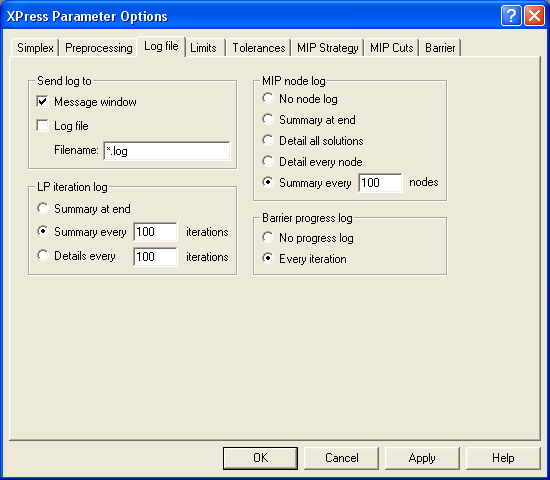This screenshot has width=550, height=480.
Task: Click the Cancel button
Action: (341, 458)
